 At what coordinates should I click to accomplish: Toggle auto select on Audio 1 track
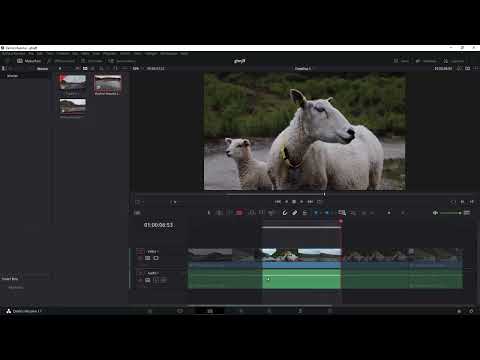point(148,280)
